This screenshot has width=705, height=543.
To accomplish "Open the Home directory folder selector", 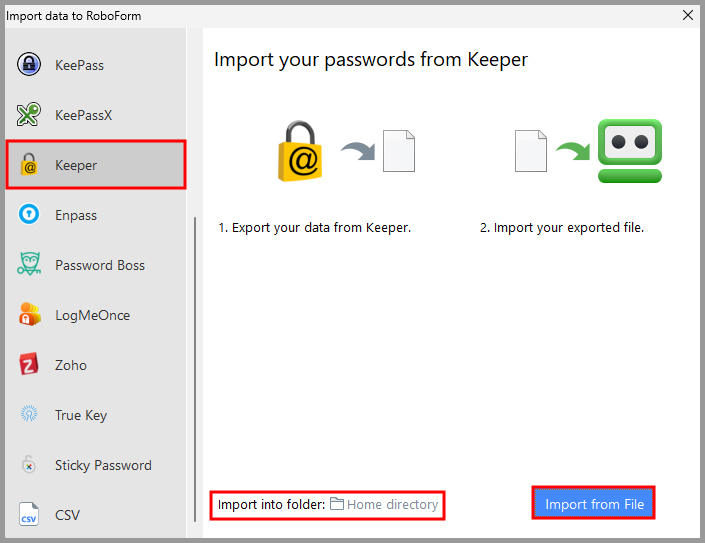I will pos(392,505).
